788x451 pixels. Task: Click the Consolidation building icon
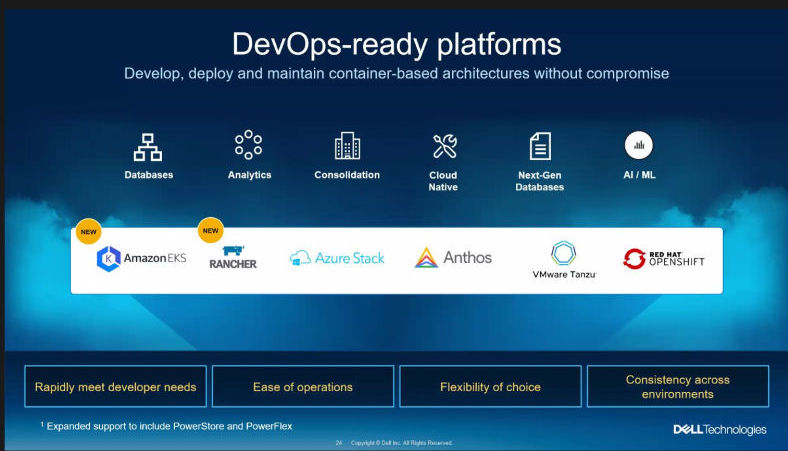coord(347,146)
